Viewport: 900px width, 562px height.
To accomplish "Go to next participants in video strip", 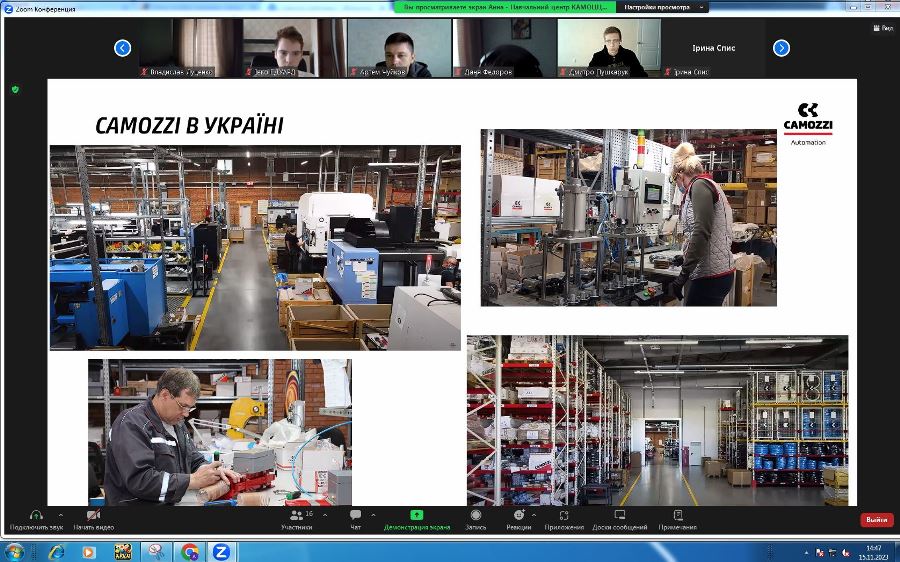I will tap(781, 48).
